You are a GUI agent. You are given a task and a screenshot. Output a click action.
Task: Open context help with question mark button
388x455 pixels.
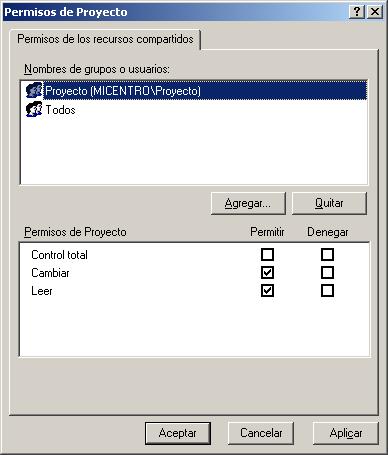click(357, 12)
